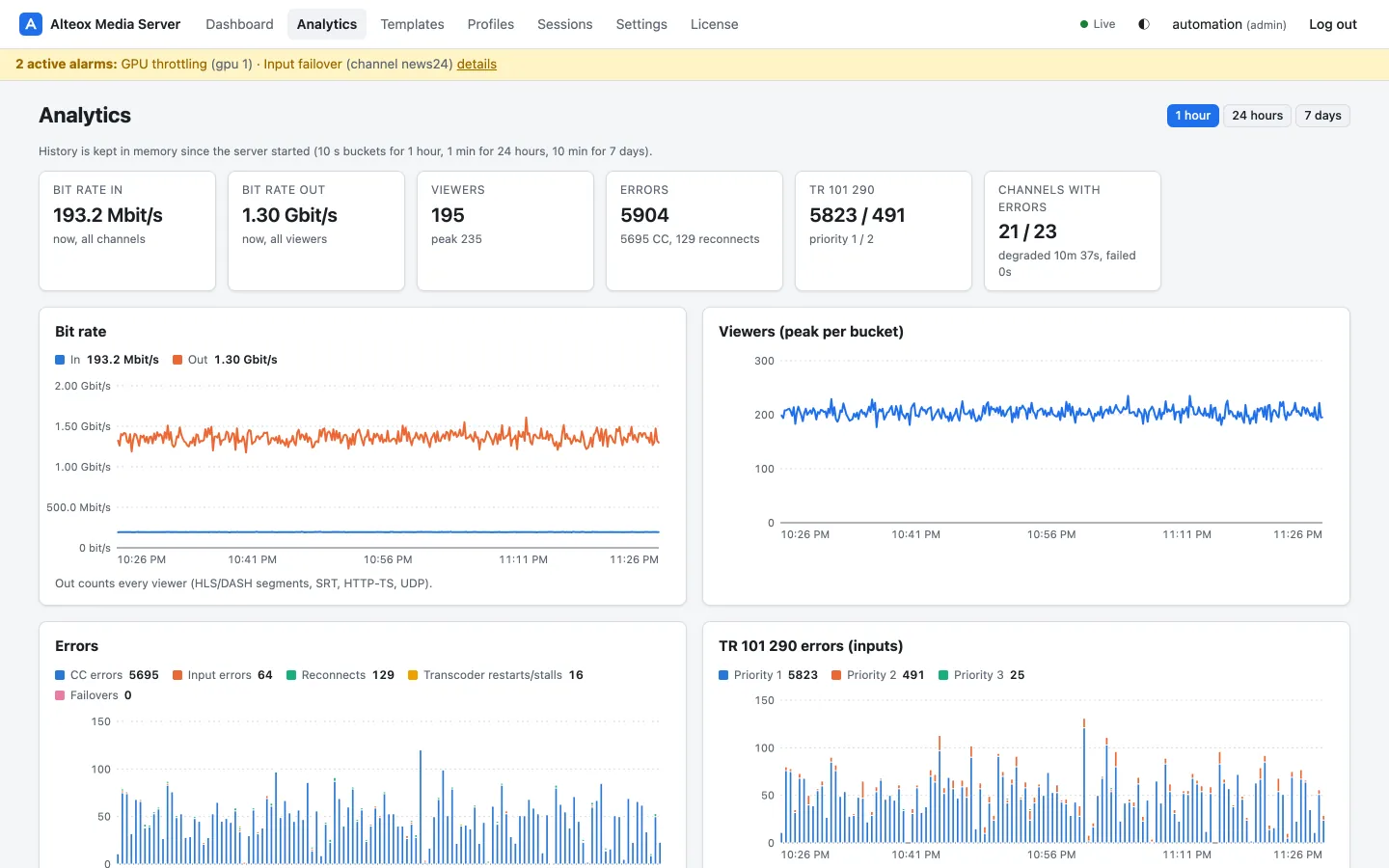This screenshot has width=1389, height=868.
Task: Switch the range to 24 hours
Action: pos(1258,116)
